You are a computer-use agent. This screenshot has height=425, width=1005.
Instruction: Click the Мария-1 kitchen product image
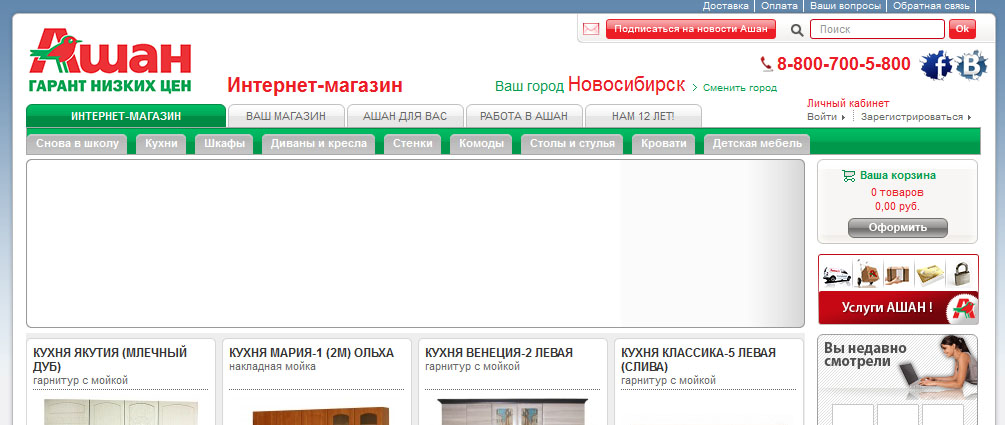pos(320,415)
